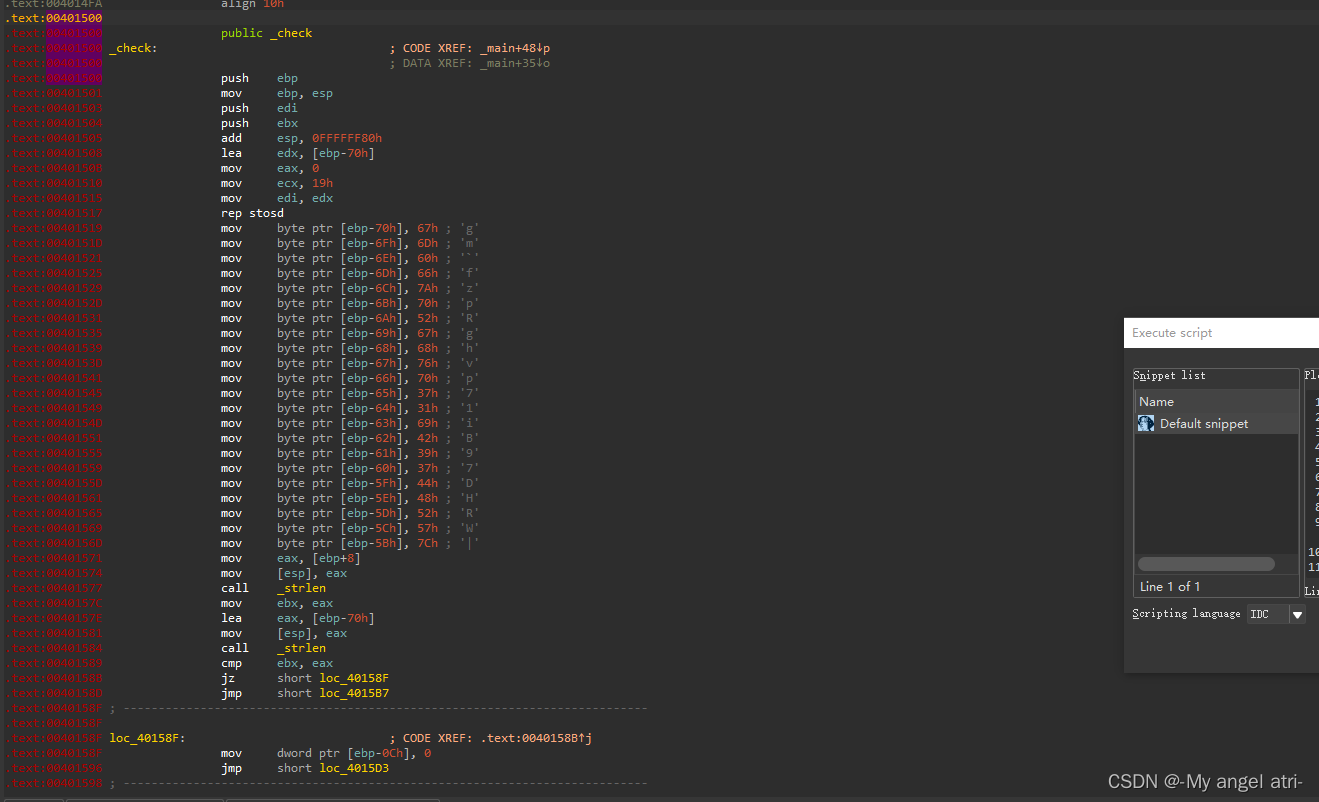The width and height of the screenshot is (1319, 802).
Task: Click the byte move line commented 'z'
Action: click(x=350, y=288)
